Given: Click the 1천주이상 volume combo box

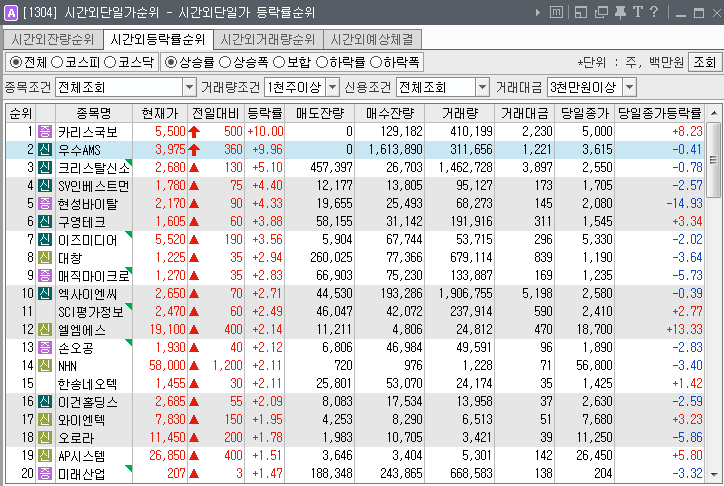Looking at the screenshot, I should coord(302,87).
